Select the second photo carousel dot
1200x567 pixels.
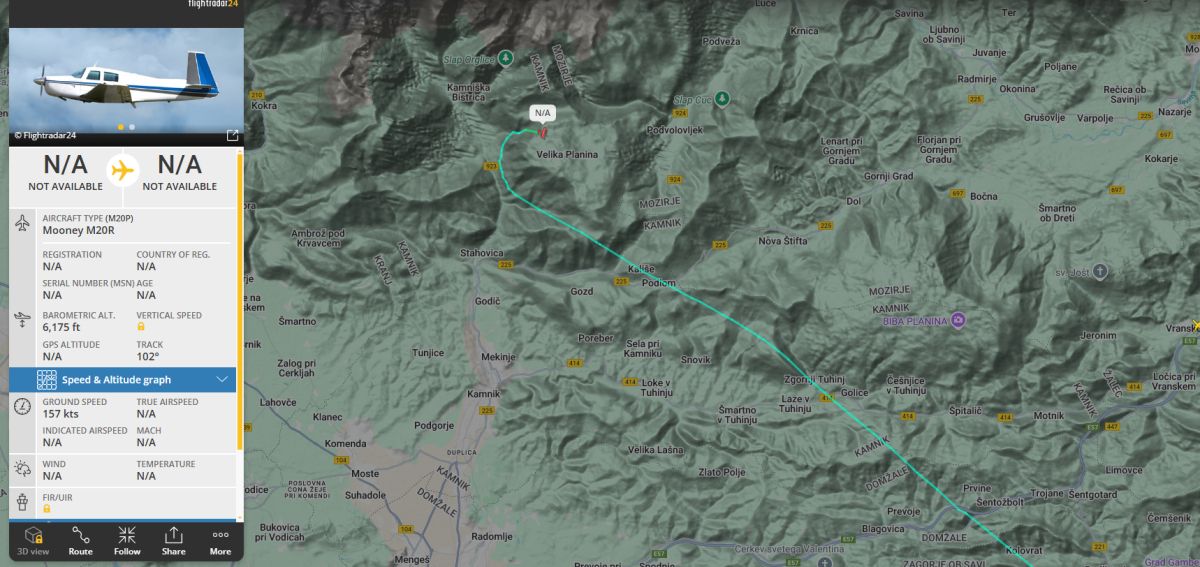point(132,127)
